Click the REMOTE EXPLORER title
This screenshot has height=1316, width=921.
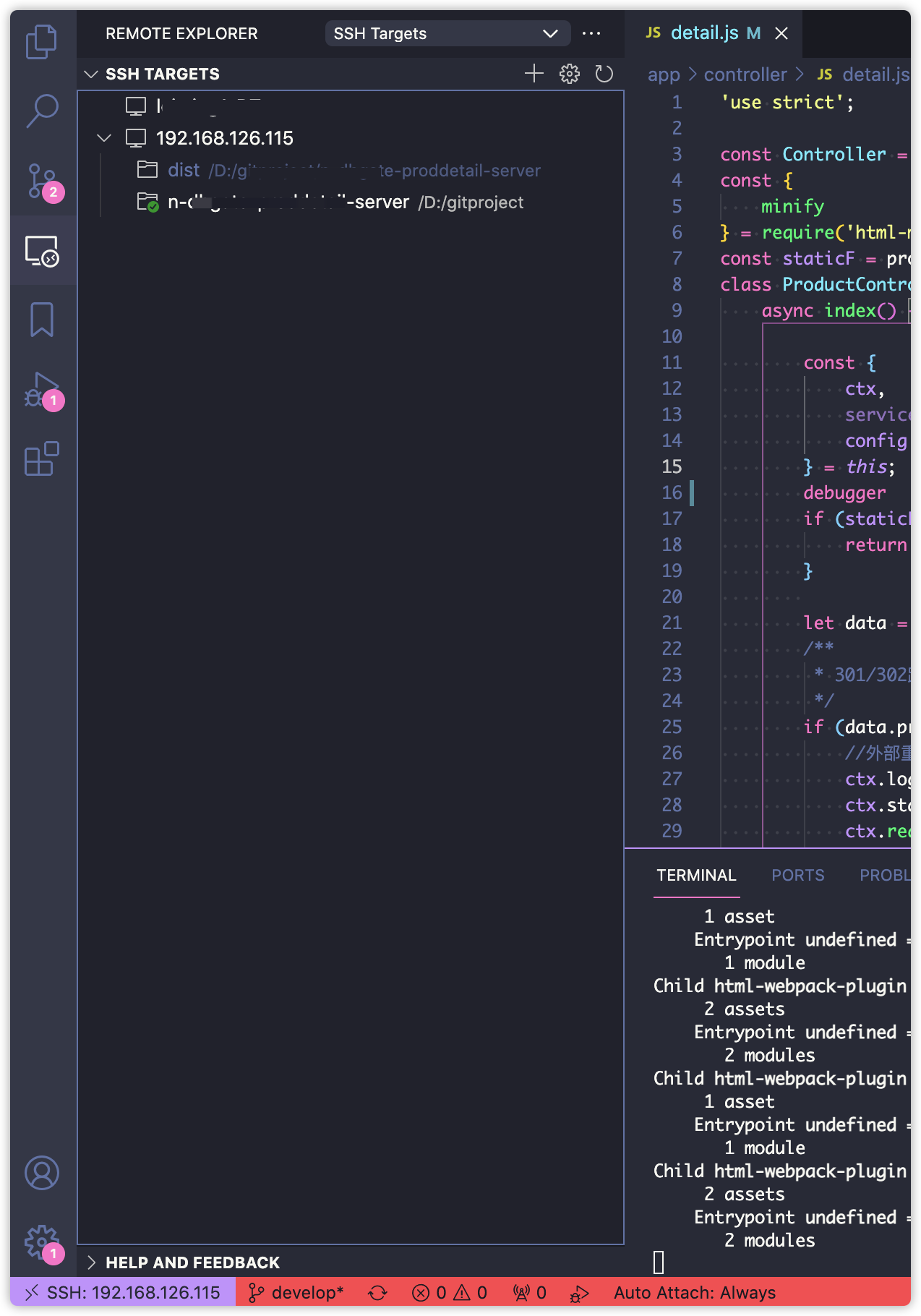pyautogui.click(x=181, y=33)
